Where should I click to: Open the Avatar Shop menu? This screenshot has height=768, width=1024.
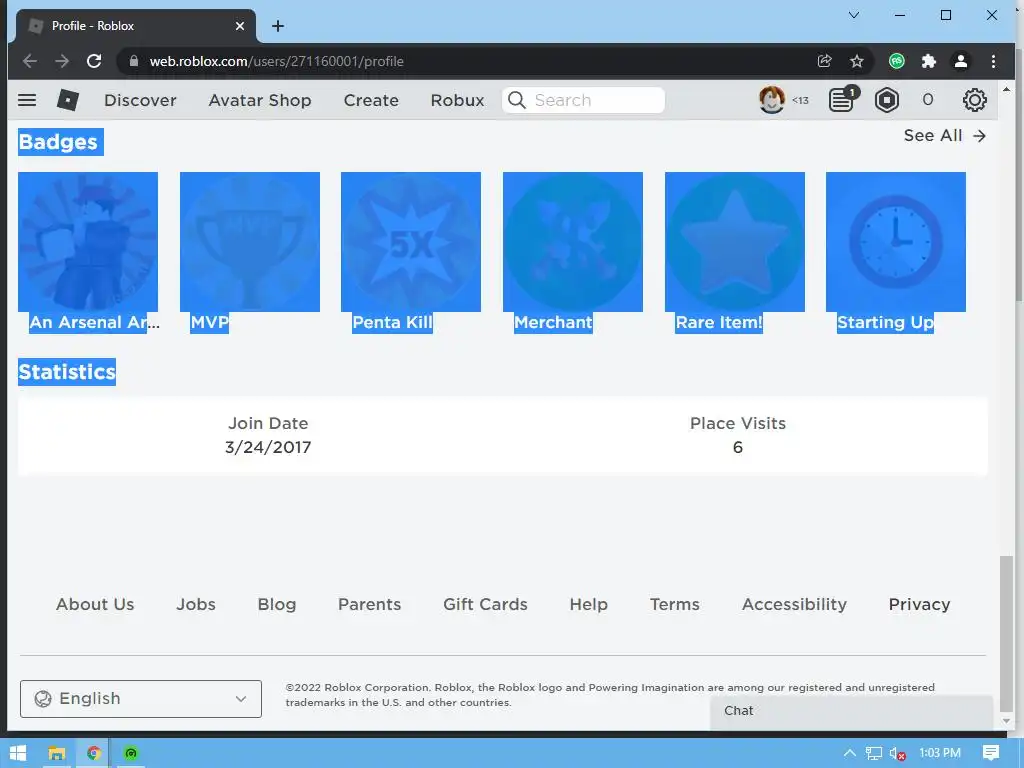pyautogui.click(x=260, y=100)
